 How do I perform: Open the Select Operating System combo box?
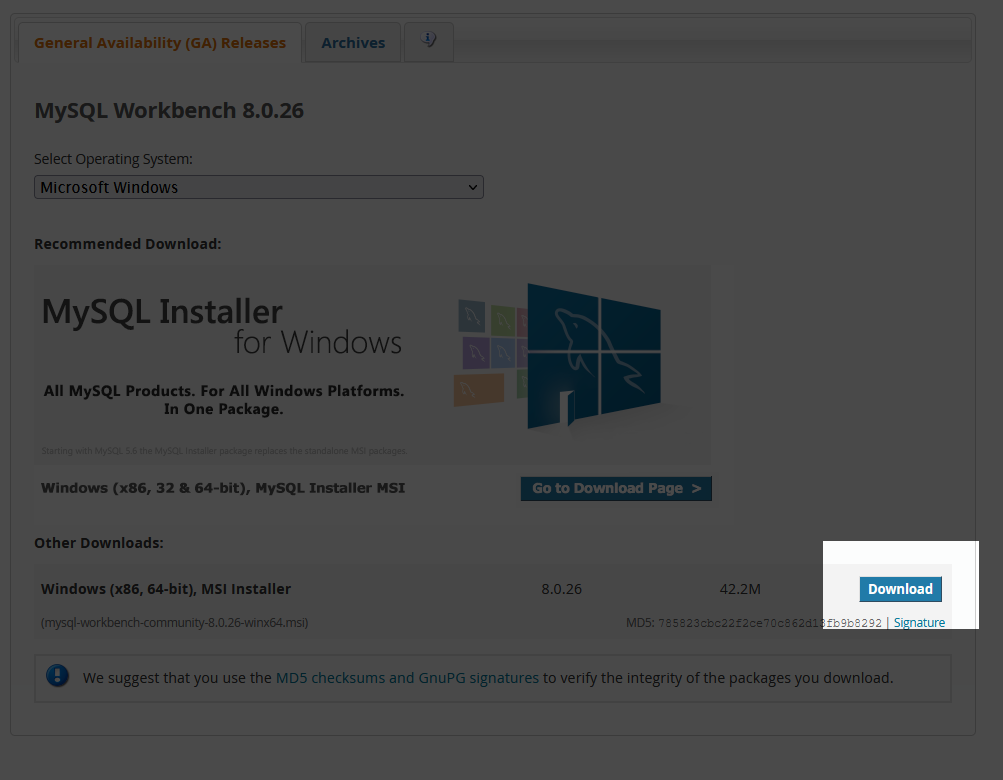[x=258, y=187]
